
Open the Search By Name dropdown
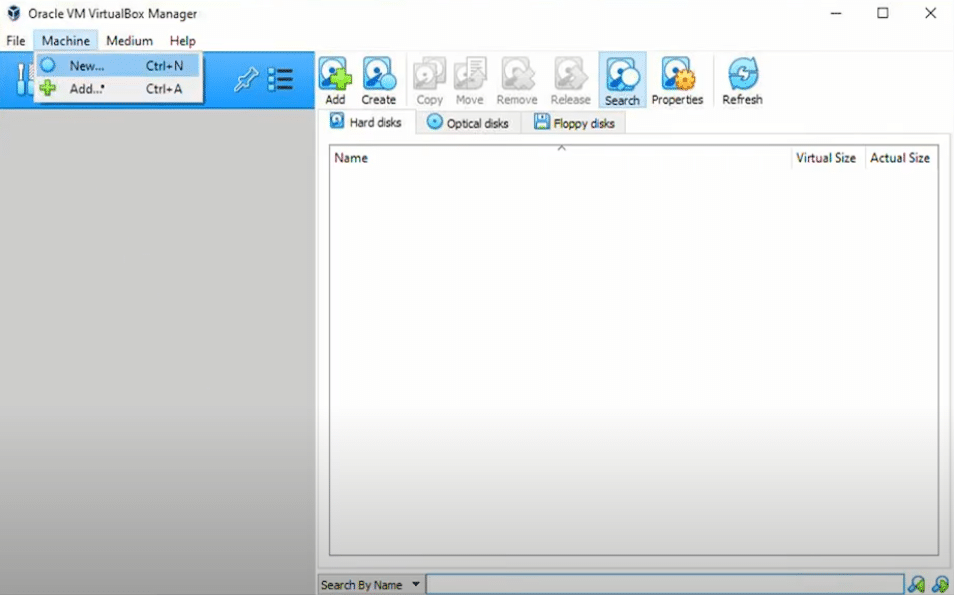pyautogui.click(x=369, y=585)
